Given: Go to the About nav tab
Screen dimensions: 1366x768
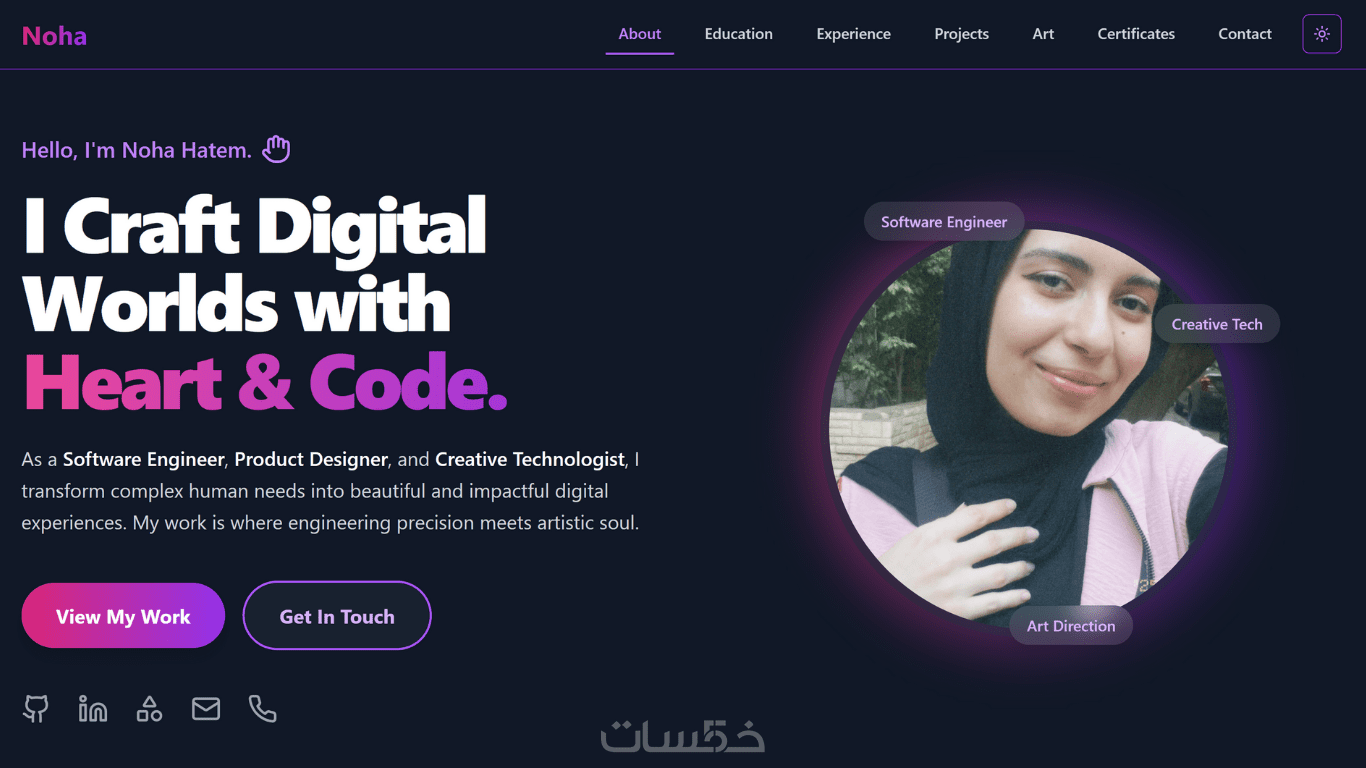Looking at the screenshot, I should coord(640,34).
